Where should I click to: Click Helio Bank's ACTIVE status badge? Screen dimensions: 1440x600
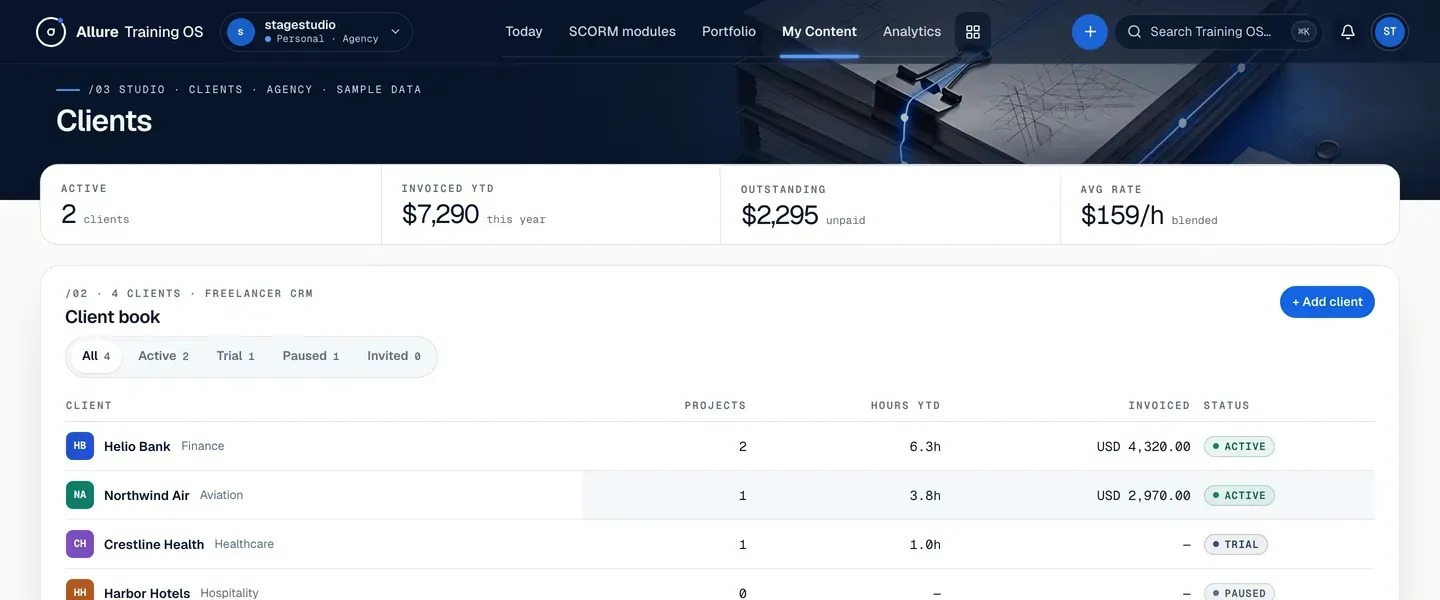point(1239,446)
